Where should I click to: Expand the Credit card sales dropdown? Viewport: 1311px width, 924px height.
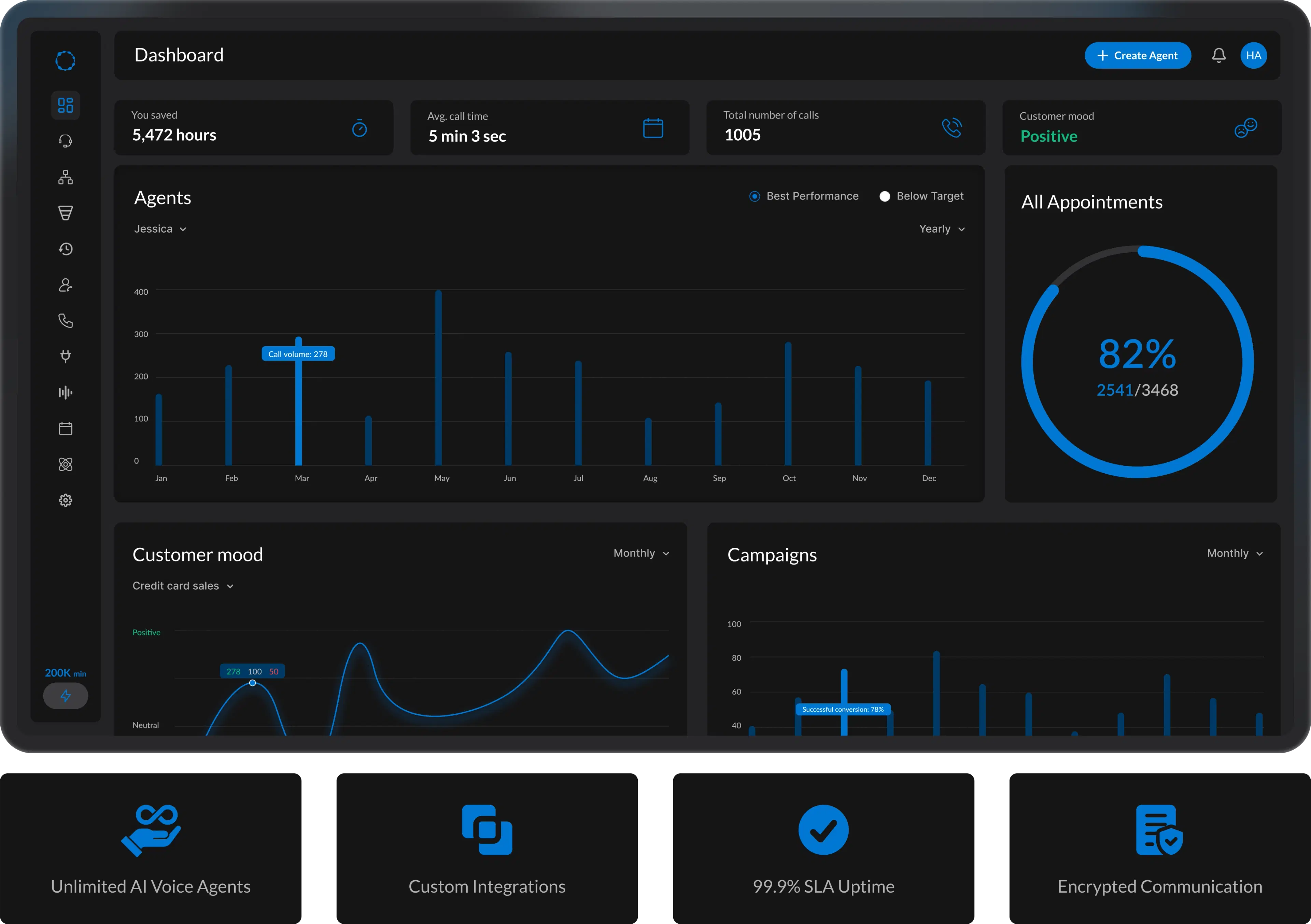click(183, 586)
